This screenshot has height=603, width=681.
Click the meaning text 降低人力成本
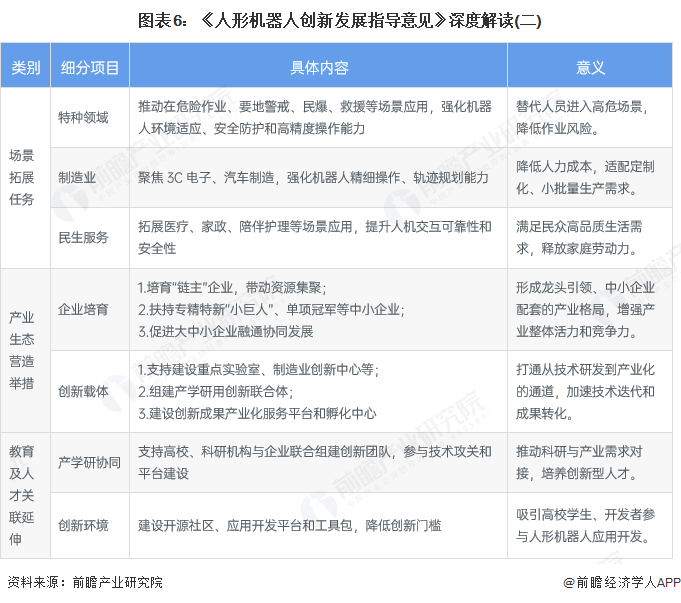(x=585, y=177)
